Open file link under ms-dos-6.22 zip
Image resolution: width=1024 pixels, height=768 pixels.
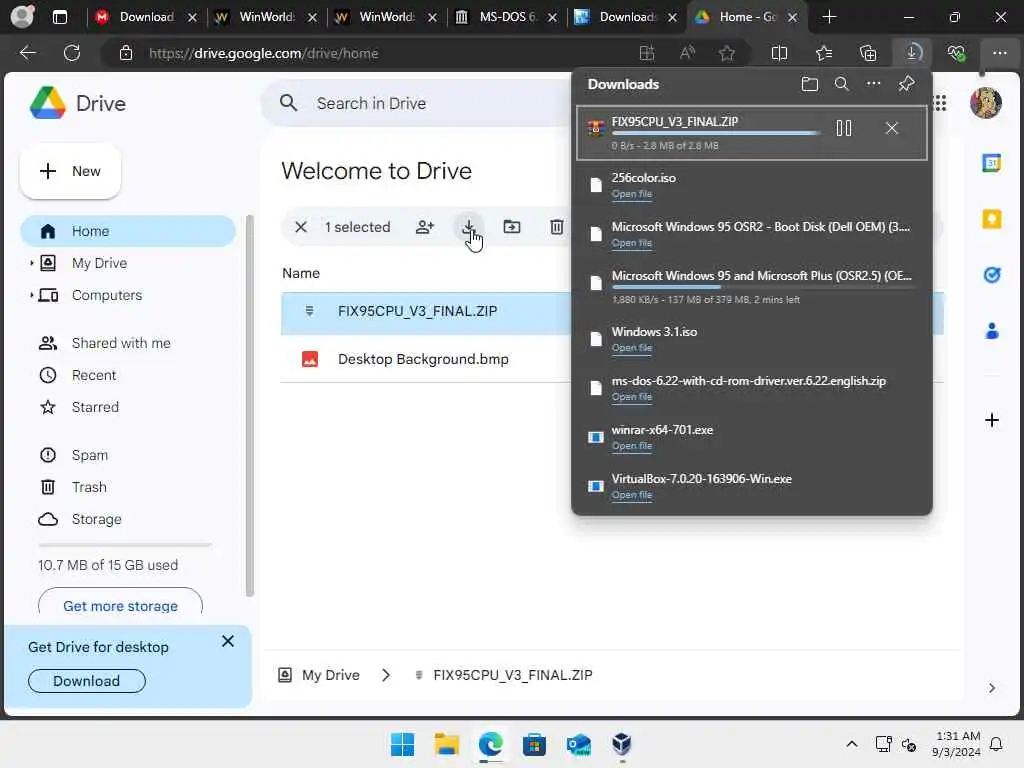[632, 397]
